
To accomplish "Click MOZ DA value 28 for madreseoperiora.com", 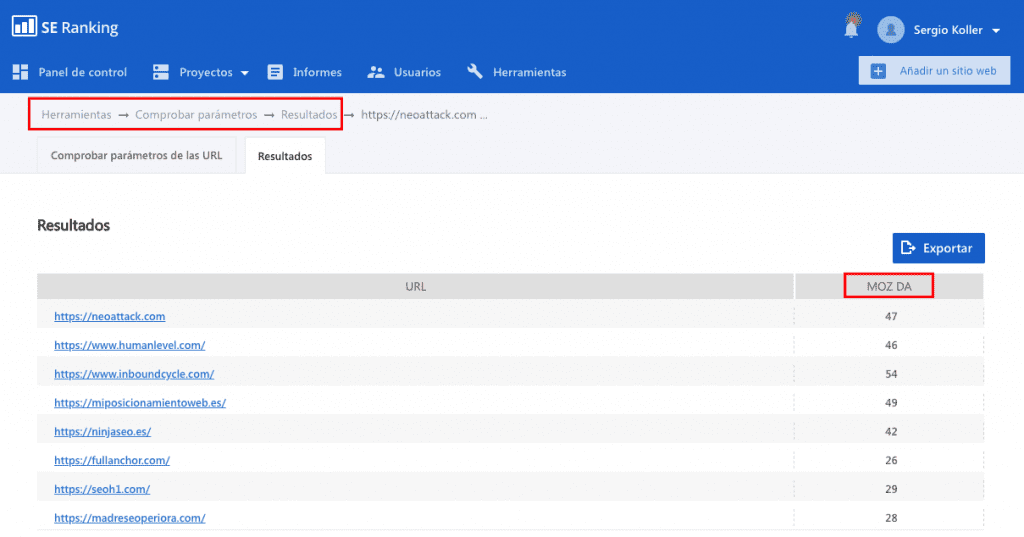I will tap(891, 517).
